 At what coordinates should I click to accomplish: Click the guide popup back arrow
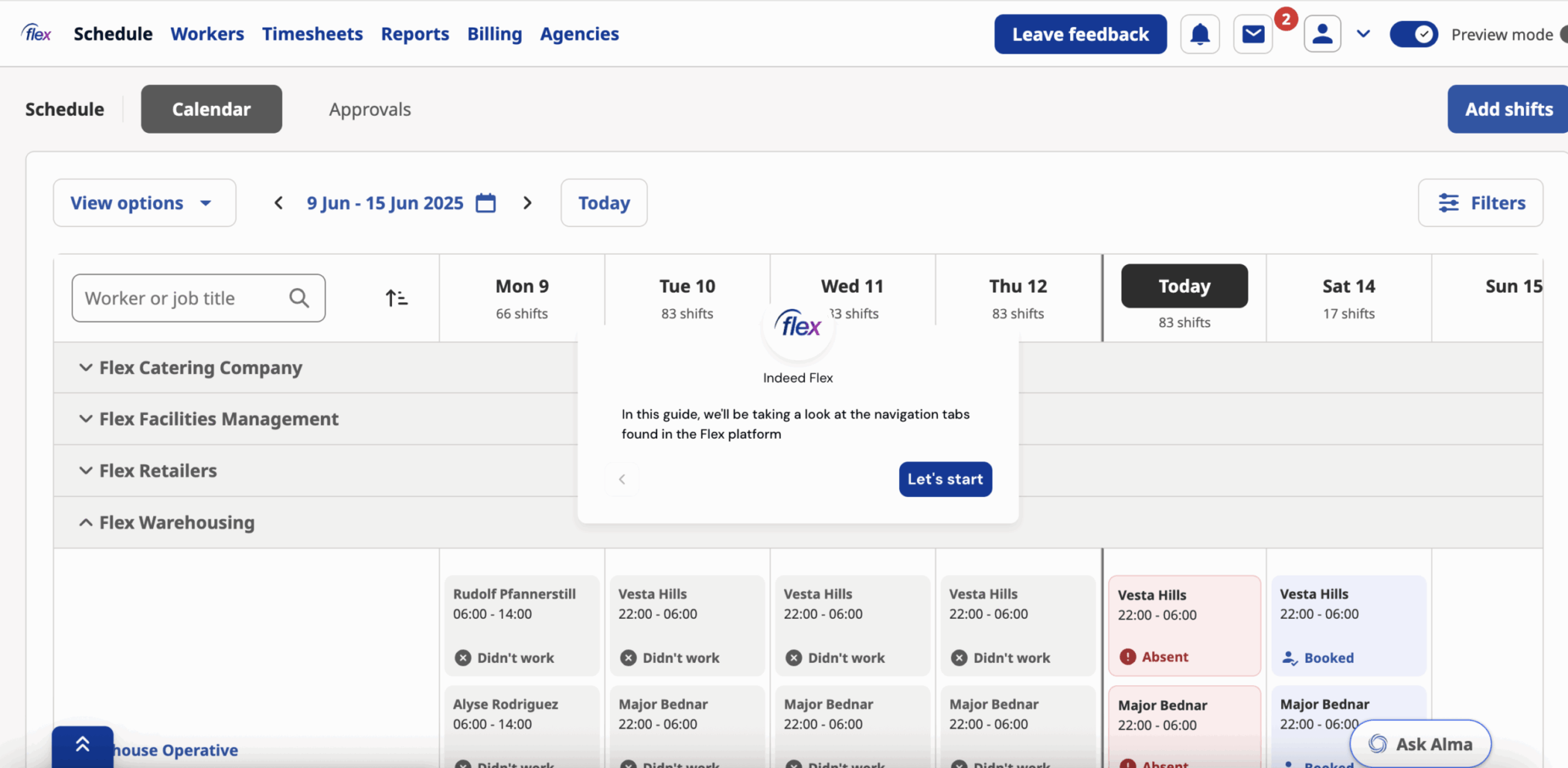(622, 479)
